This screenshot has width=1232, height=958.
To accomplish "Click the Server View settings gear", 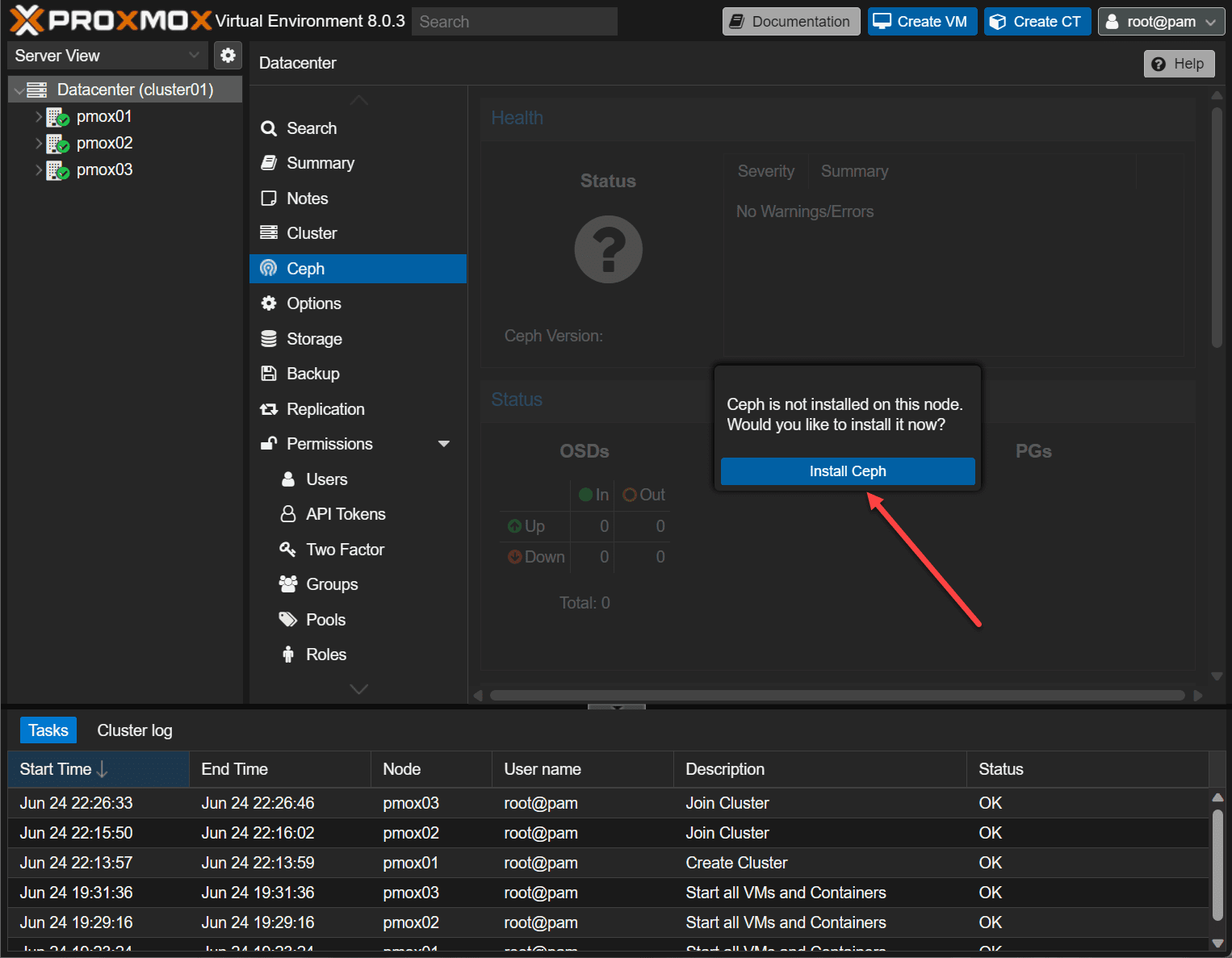I will click(x=228, y=55).
